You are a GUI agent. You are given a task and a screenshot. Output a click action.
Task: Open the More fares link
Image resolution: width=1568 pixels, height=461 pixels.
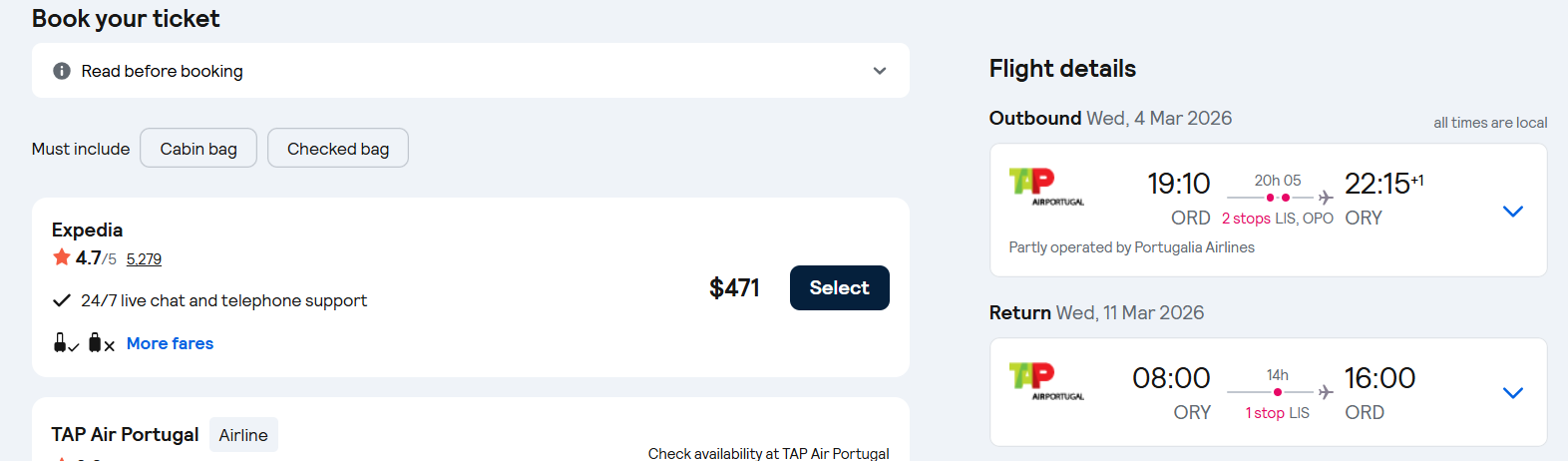point(170,343)
